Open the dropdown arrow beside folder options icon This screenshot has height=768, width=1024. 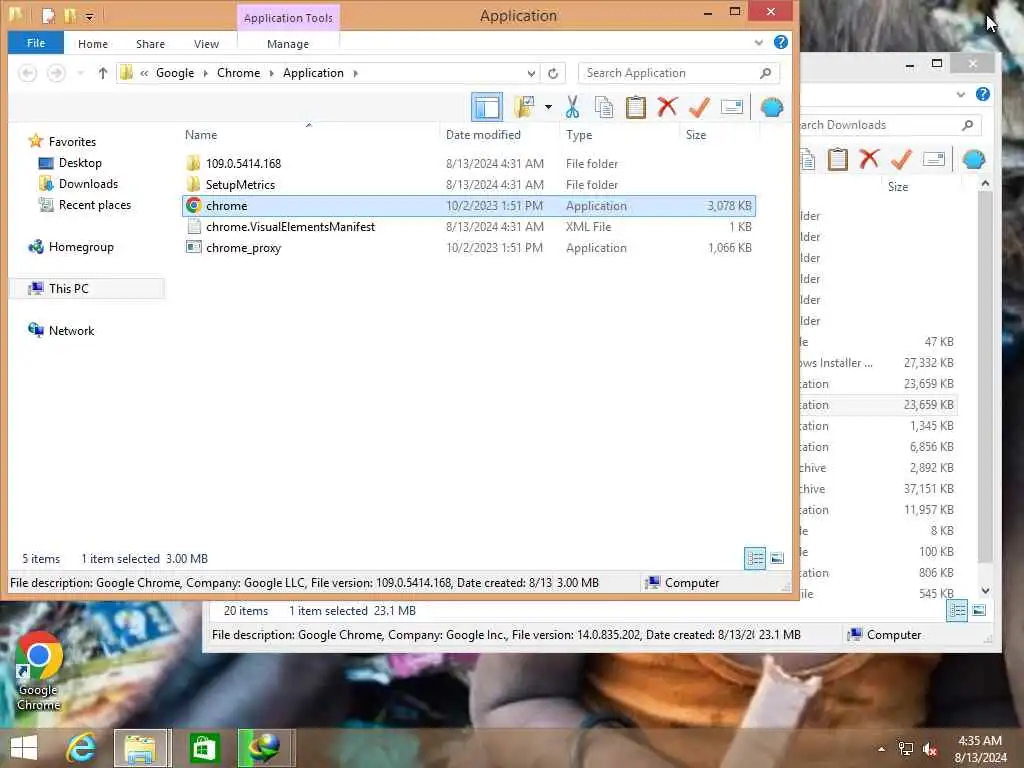pyautogui.click(x=548, y=107)
